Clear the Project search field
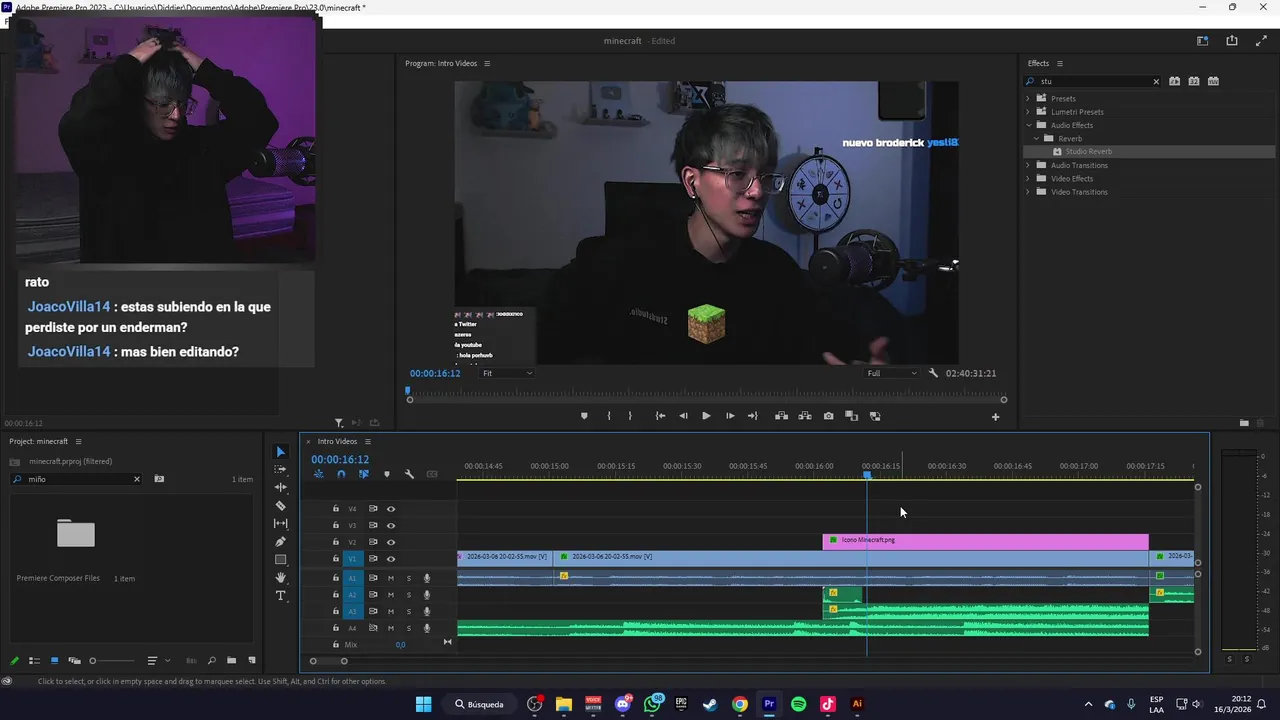This screenshot has width=1280, height=720. (x=137, y=479)
